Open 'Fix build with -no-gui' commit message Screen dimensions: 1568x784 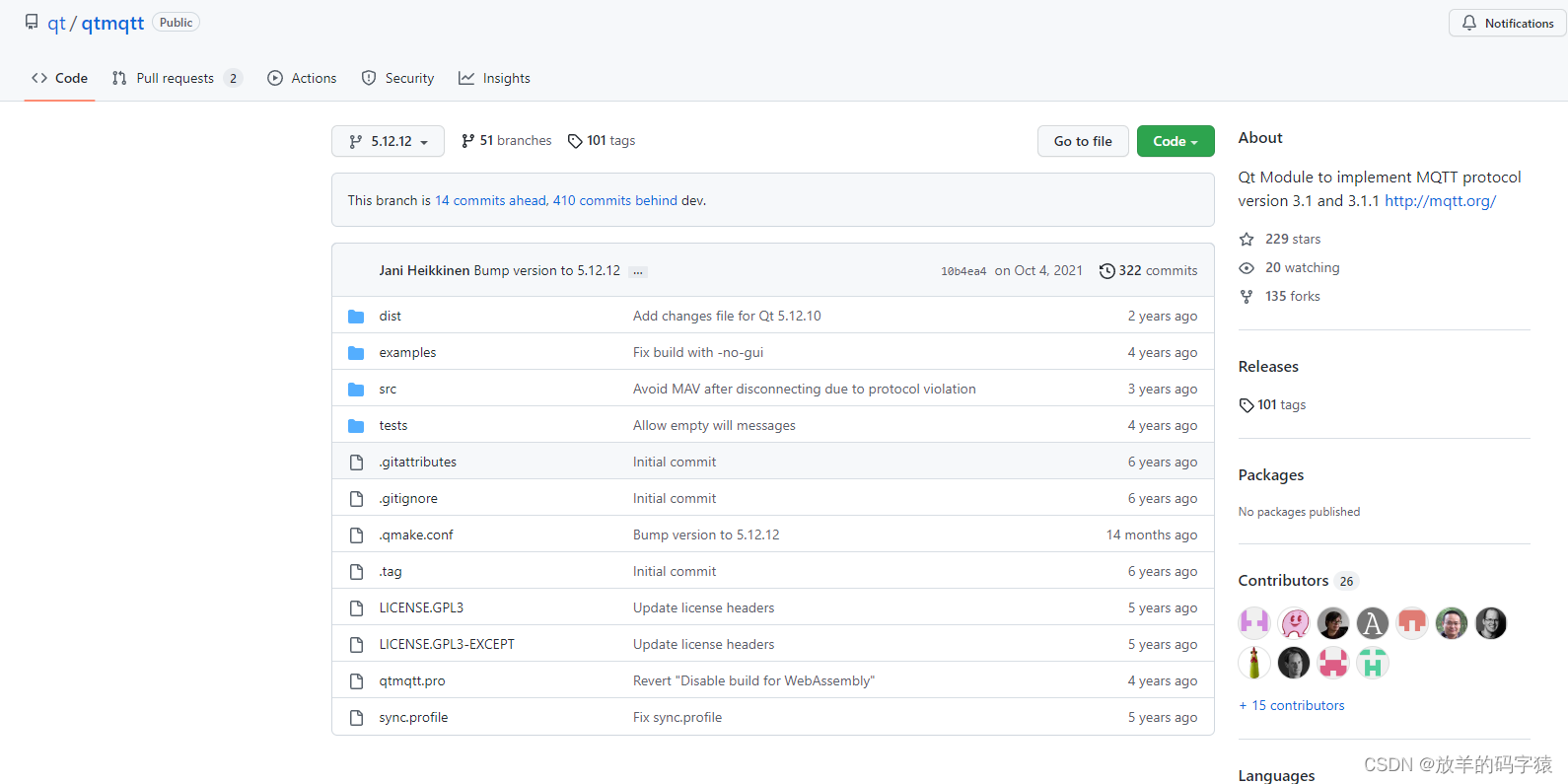click(x=698, y=353)
